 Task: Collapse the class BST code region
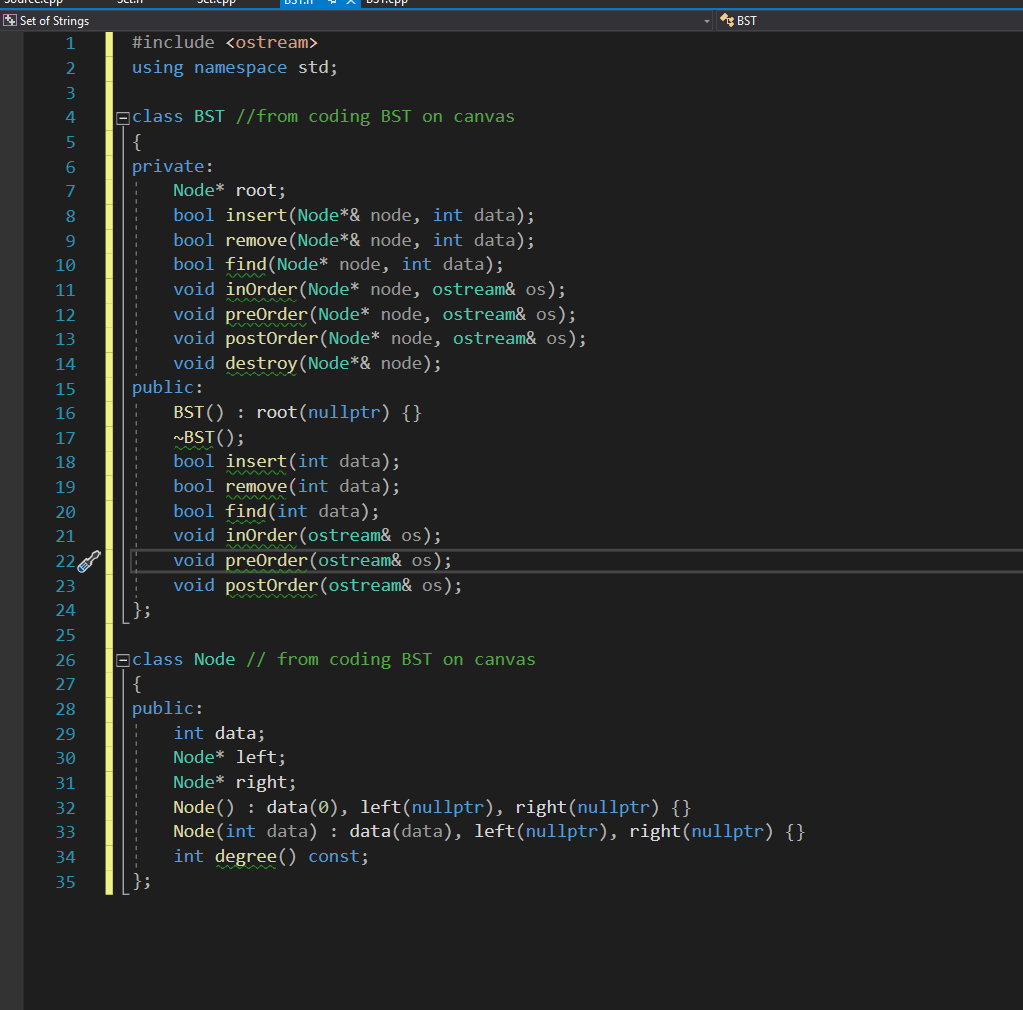(x=121, y=116)
